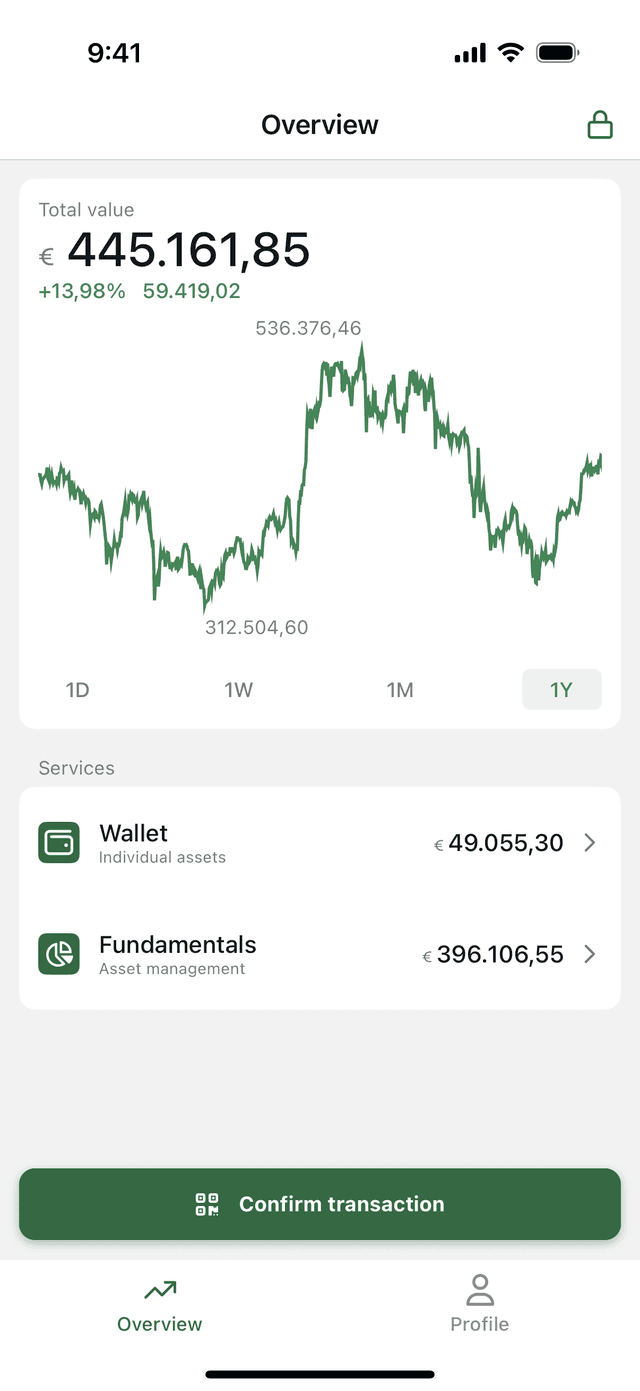Tap the Overview trend arrow icon

click(x=160, y=1290)
